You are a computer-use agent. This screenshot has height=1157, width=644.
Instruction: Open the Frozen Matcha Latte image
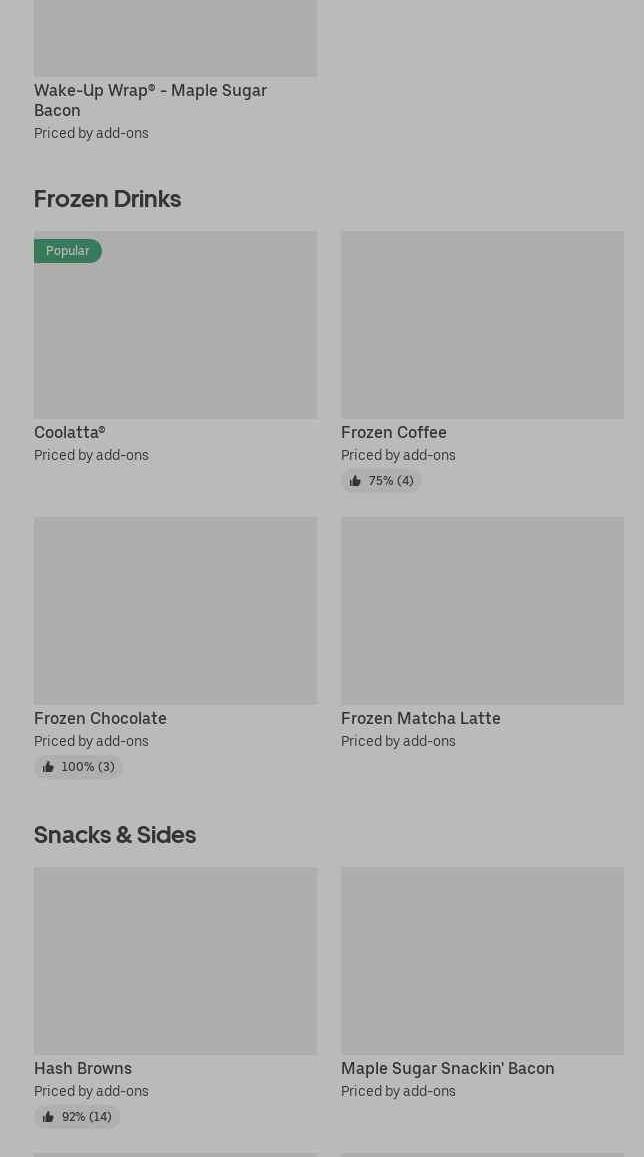[482, 610]
